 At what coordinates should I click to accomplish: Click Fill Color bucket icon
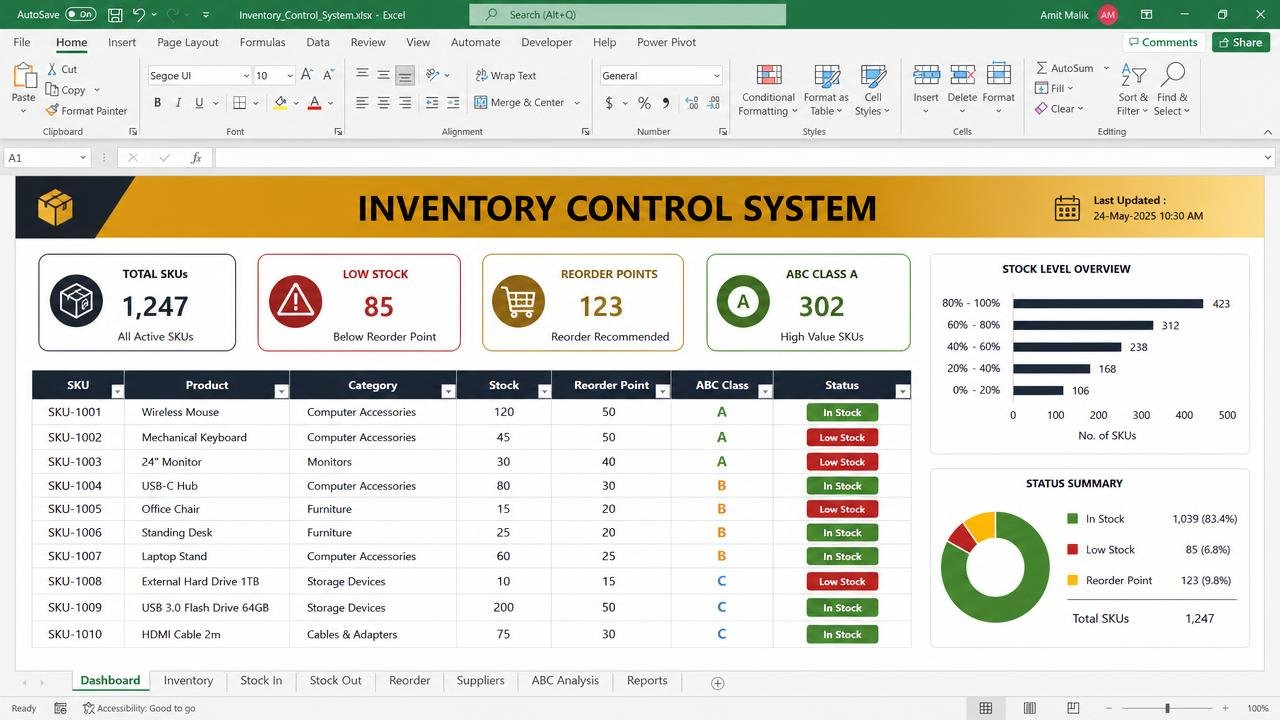pos(280,103)
